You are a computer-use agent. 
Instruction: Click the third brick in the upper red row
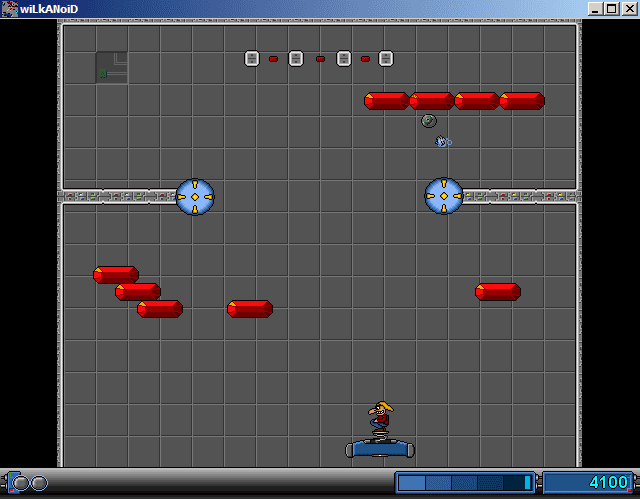click(x=477, y=101)
